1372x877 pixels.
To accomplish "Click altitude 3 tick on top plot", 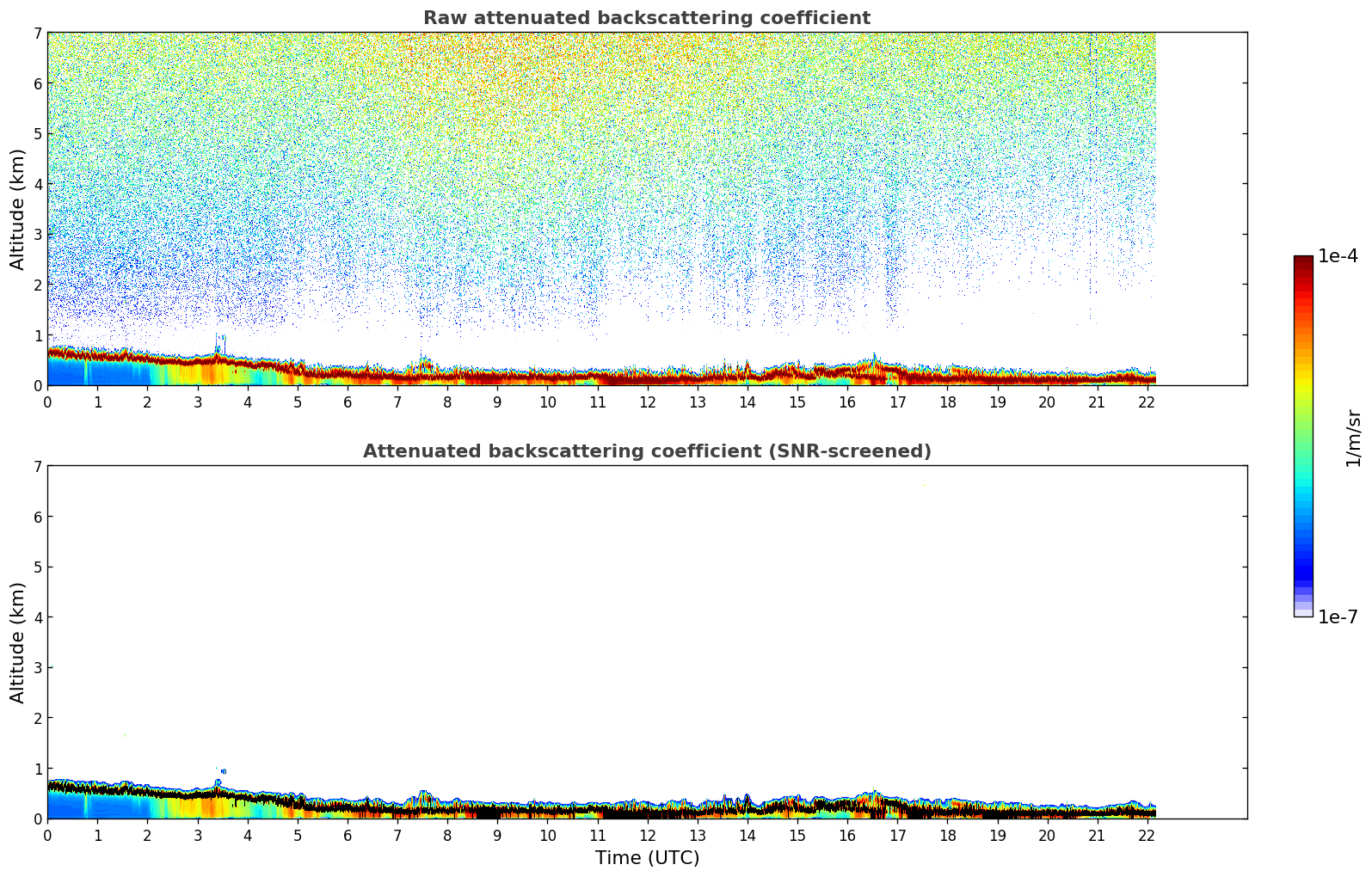I will click(x=38, y=235).
